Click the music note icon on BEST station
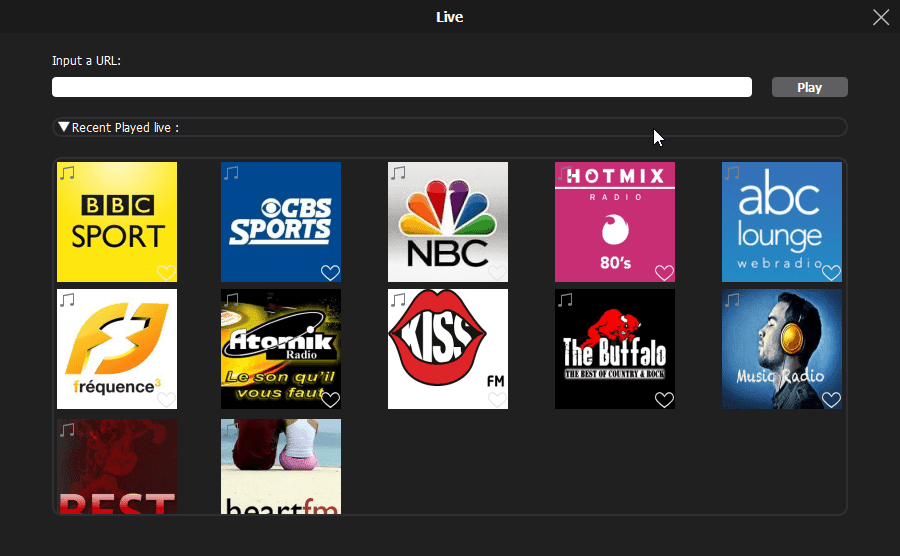The height and width of the screenshot is (556, 900). (x=68, y=430)
